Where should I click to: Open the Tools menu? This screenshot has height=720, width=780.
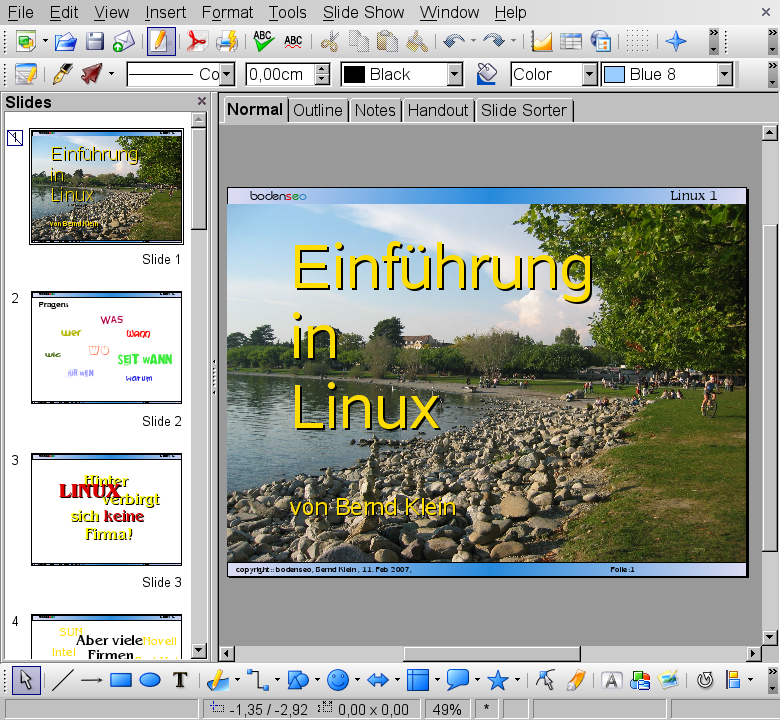coord(288,12)
